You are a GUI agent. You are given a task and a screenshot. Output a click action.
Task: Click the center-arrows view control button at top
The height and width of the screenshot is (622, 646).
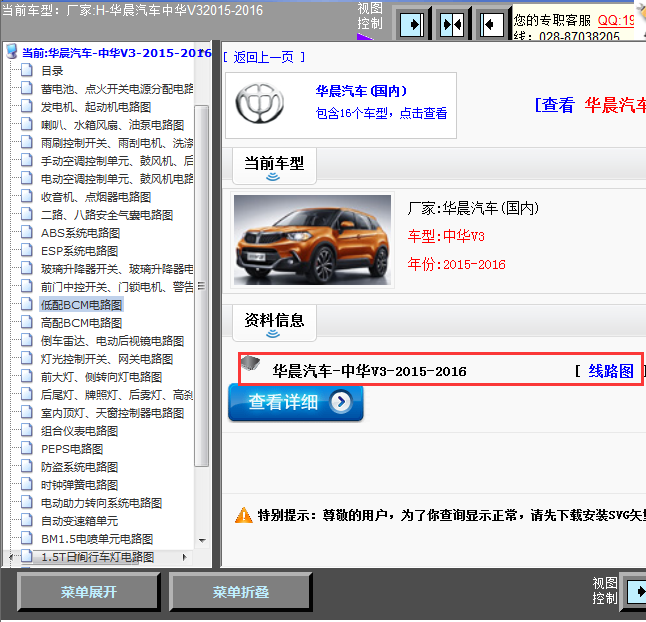coord(452,24)
